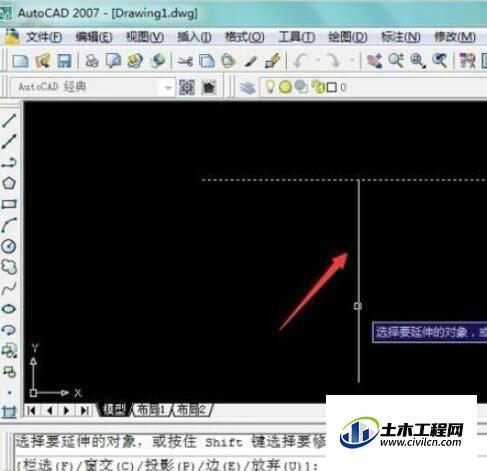Select the Make Block tool

pos(9,371)
